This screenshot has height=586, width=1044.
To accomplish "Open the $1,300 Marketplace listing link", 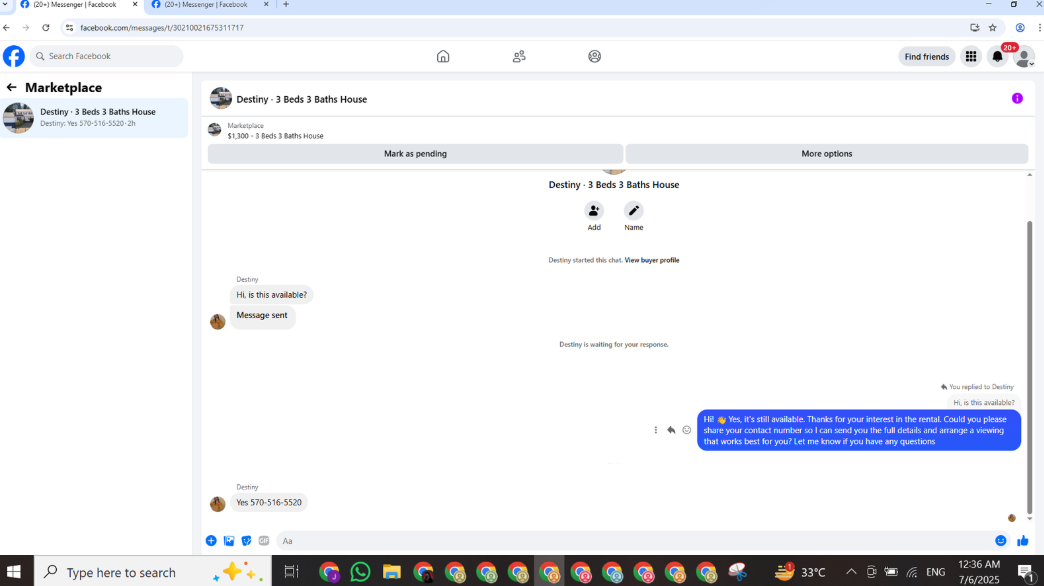I will (x=275, y=136).
